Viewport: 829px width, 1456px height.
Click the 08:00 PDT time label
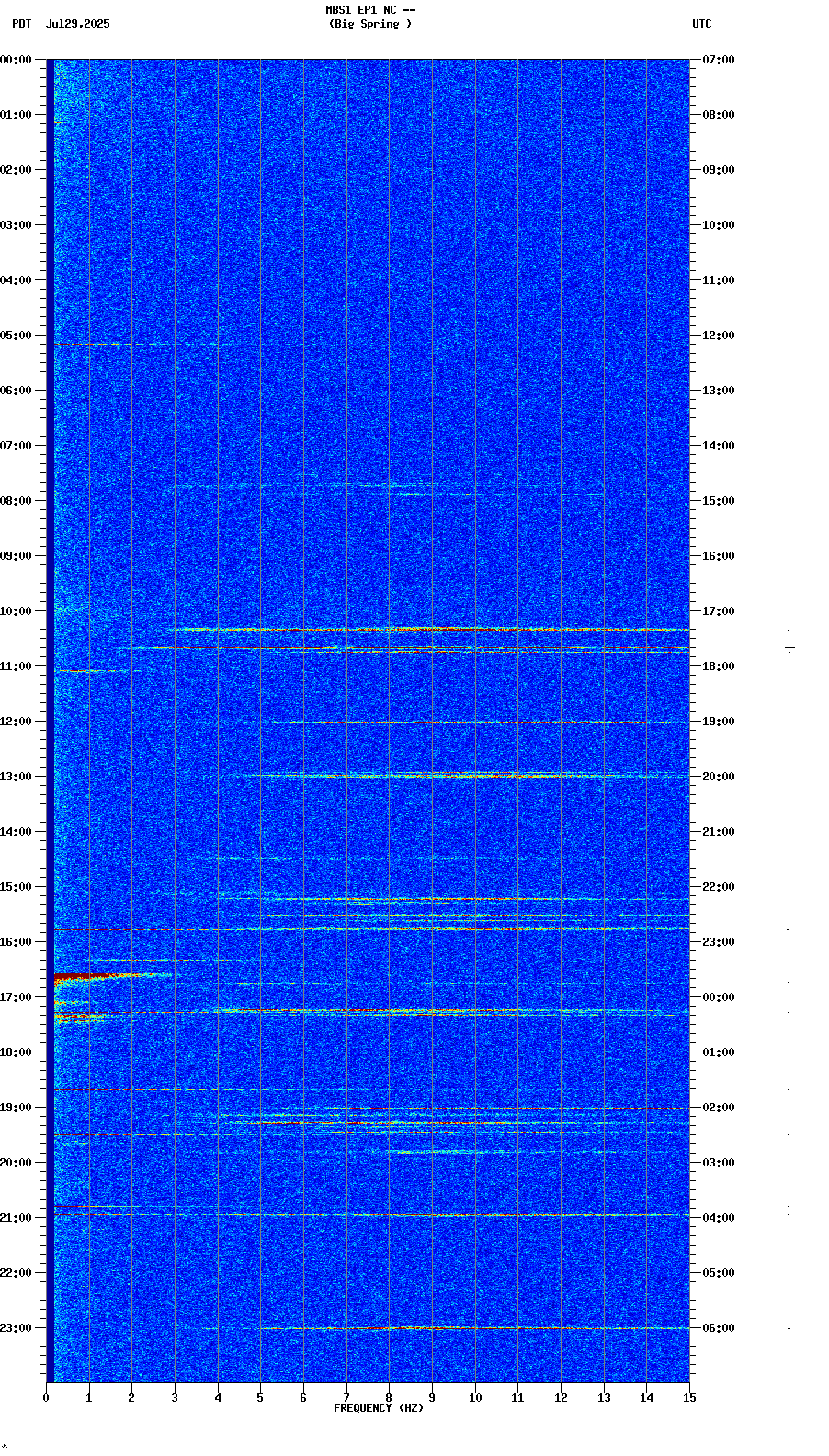16,501
